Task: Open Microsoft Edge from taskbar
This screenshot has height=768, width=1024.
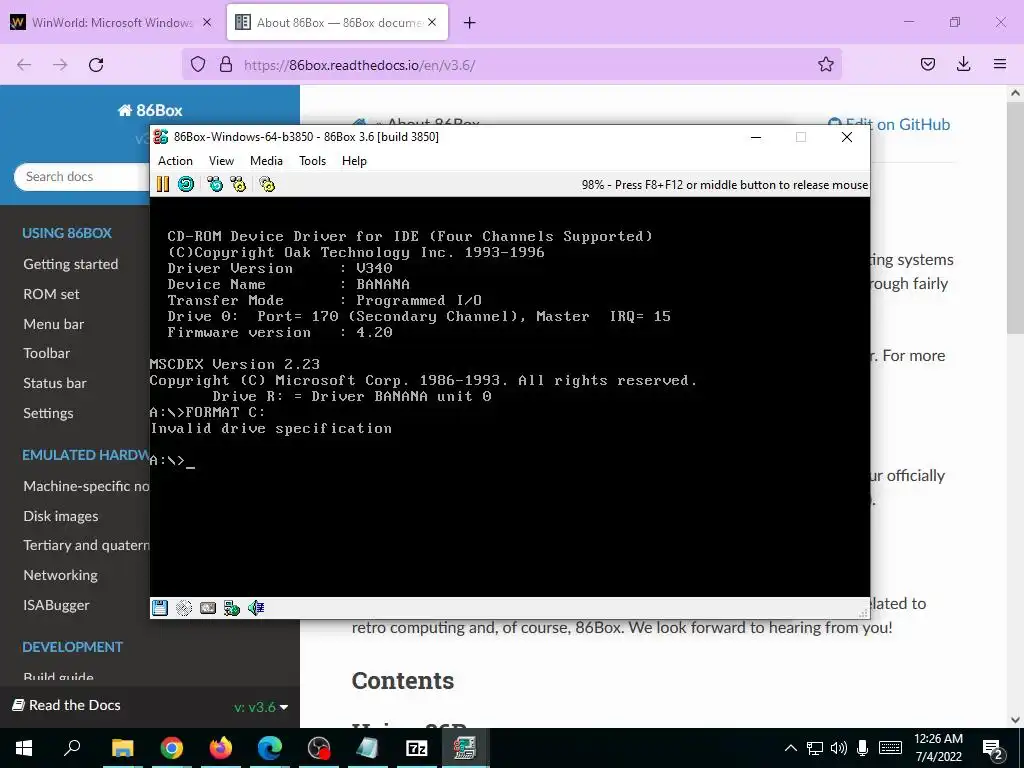Action: tap(269, 748)
